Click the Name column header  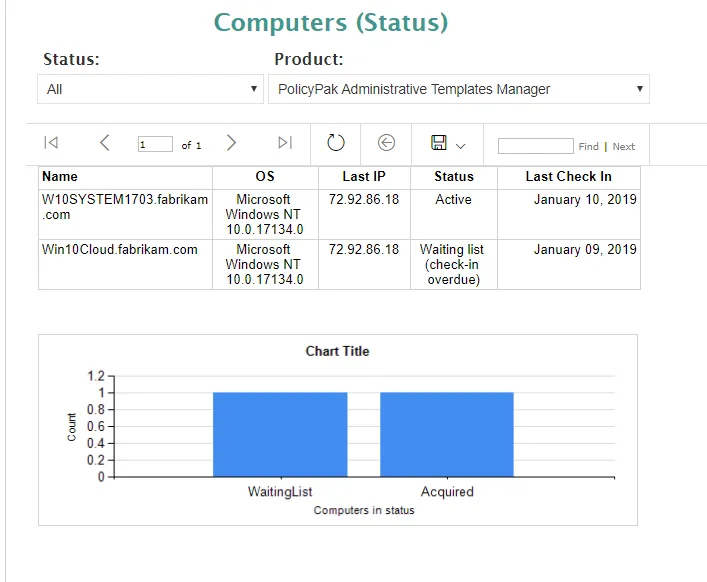(x=60, y=177)
